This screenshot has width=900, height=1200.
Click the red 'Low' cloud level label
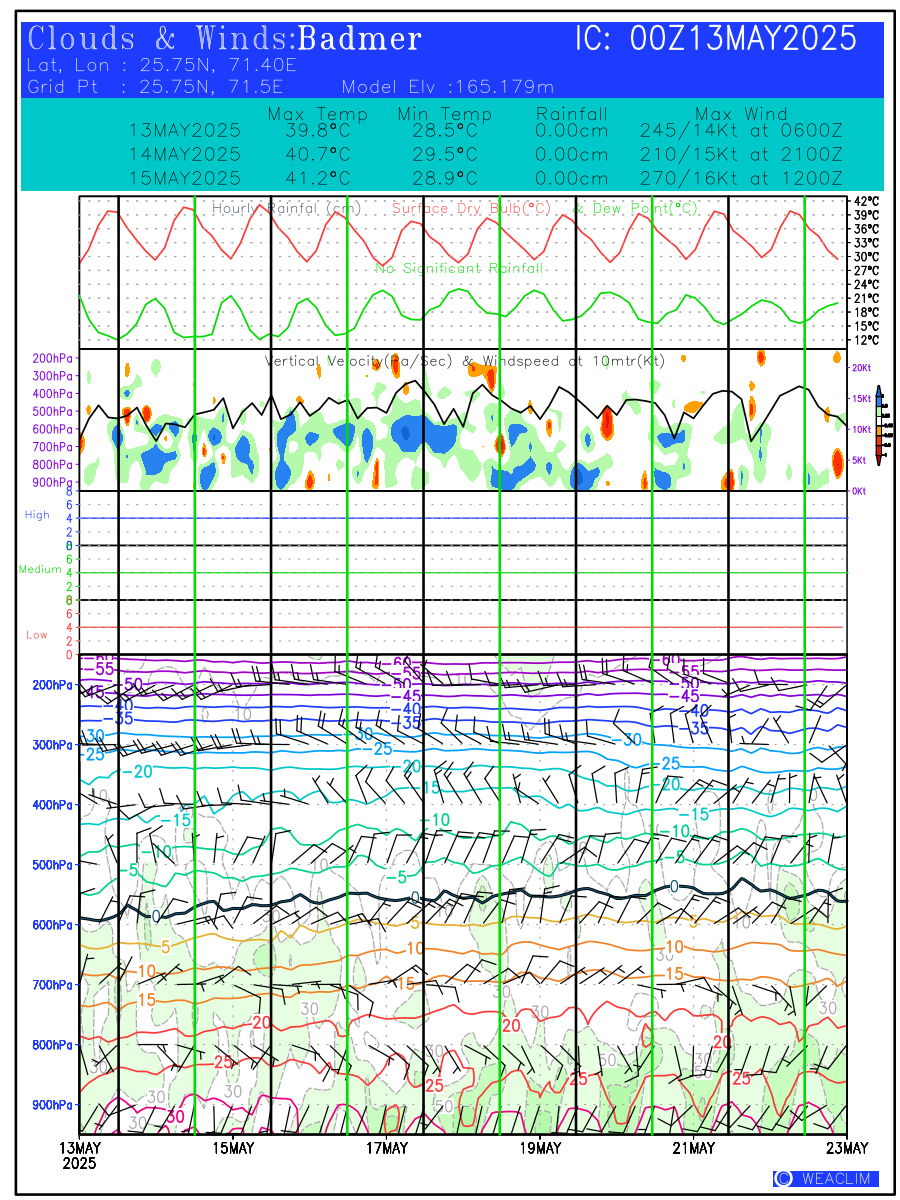[x=37, y=635]
